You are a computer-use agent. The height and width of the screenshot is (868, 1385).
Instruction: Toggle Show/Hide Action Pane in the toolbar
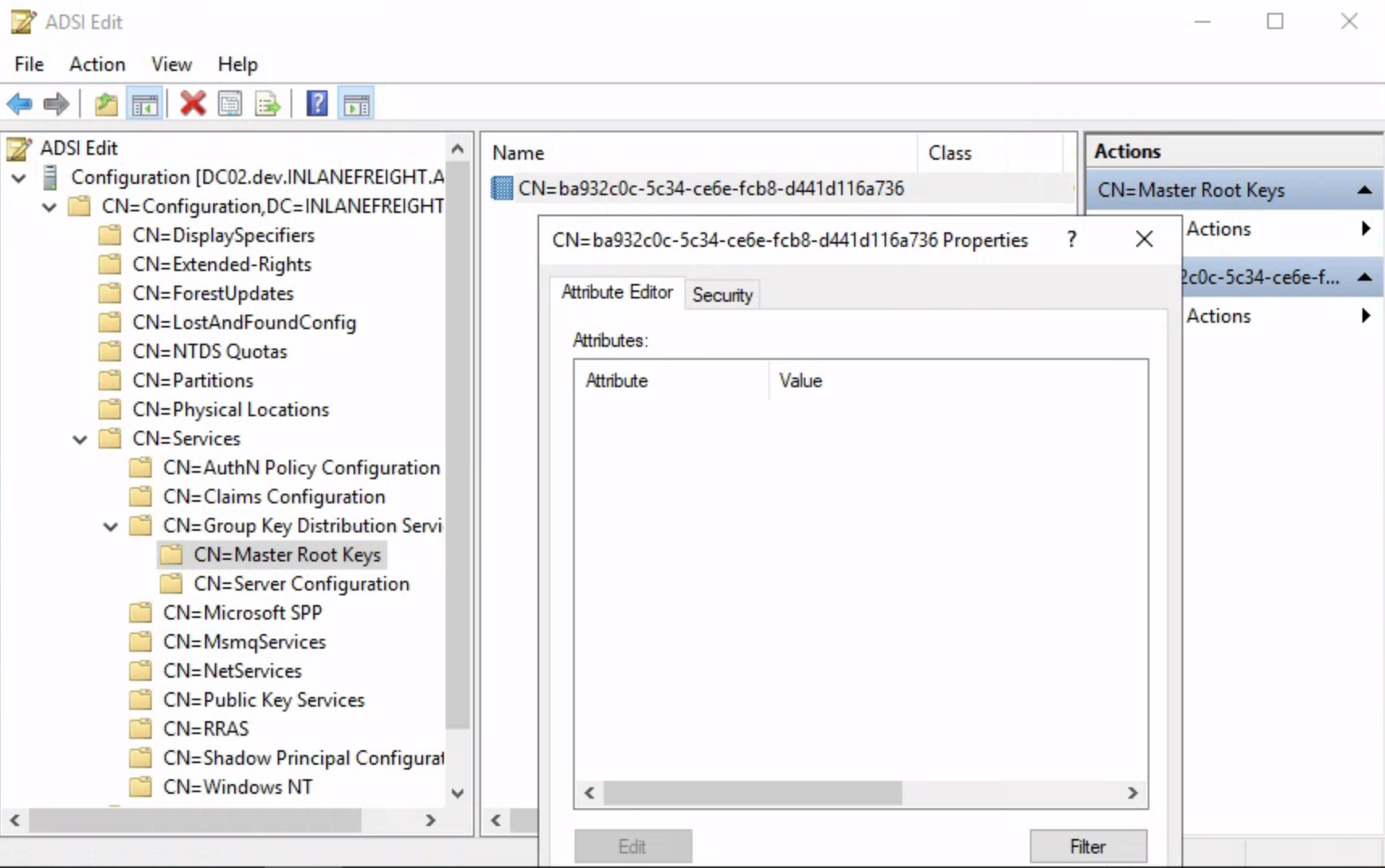point(357,104)
